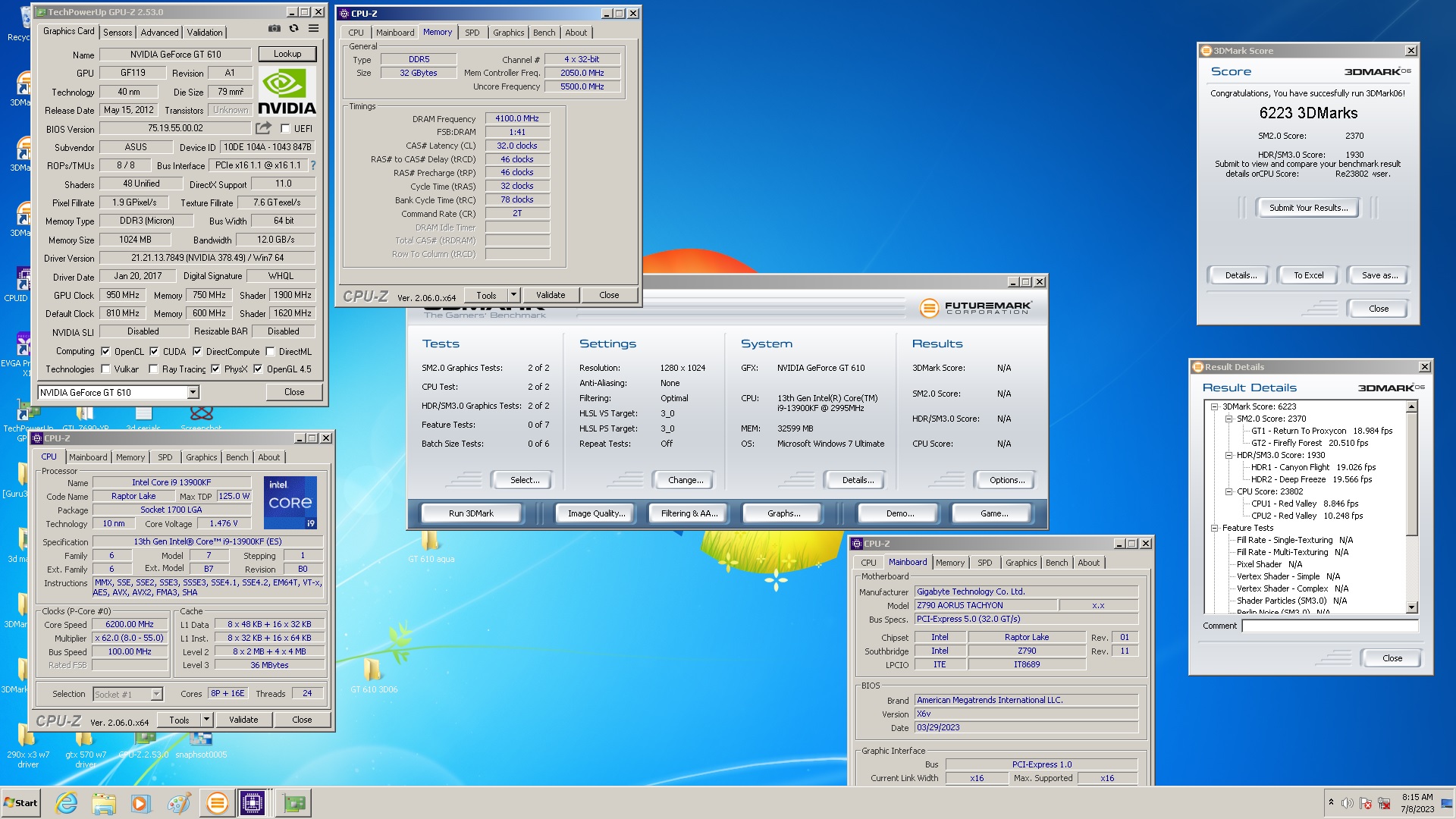The image size is (1456, 819).
Task: Open the NVIDIA GeForce GT 610 GPU selector dropdown
Action: (x=193, y=392)
